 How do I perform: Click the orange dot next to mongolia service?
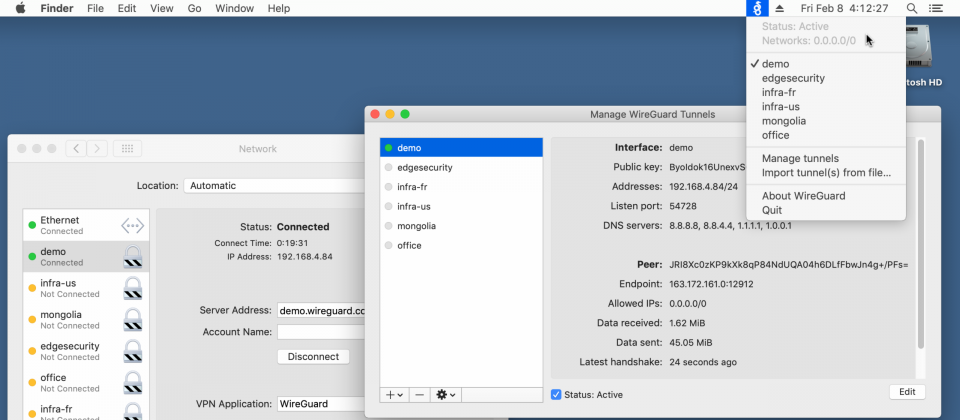(32, 319)
